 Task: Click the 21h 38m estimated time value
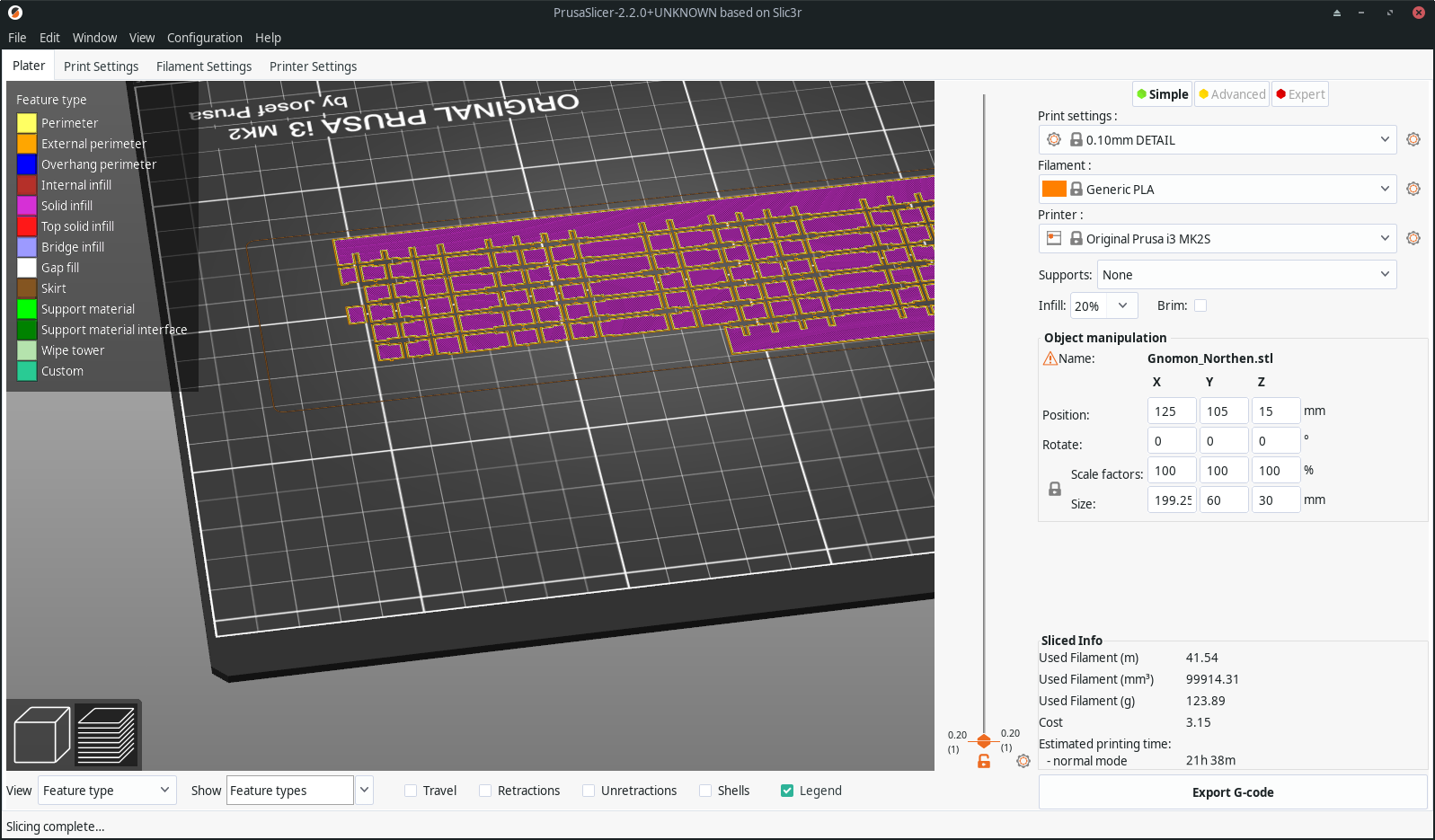[1210, 761]
